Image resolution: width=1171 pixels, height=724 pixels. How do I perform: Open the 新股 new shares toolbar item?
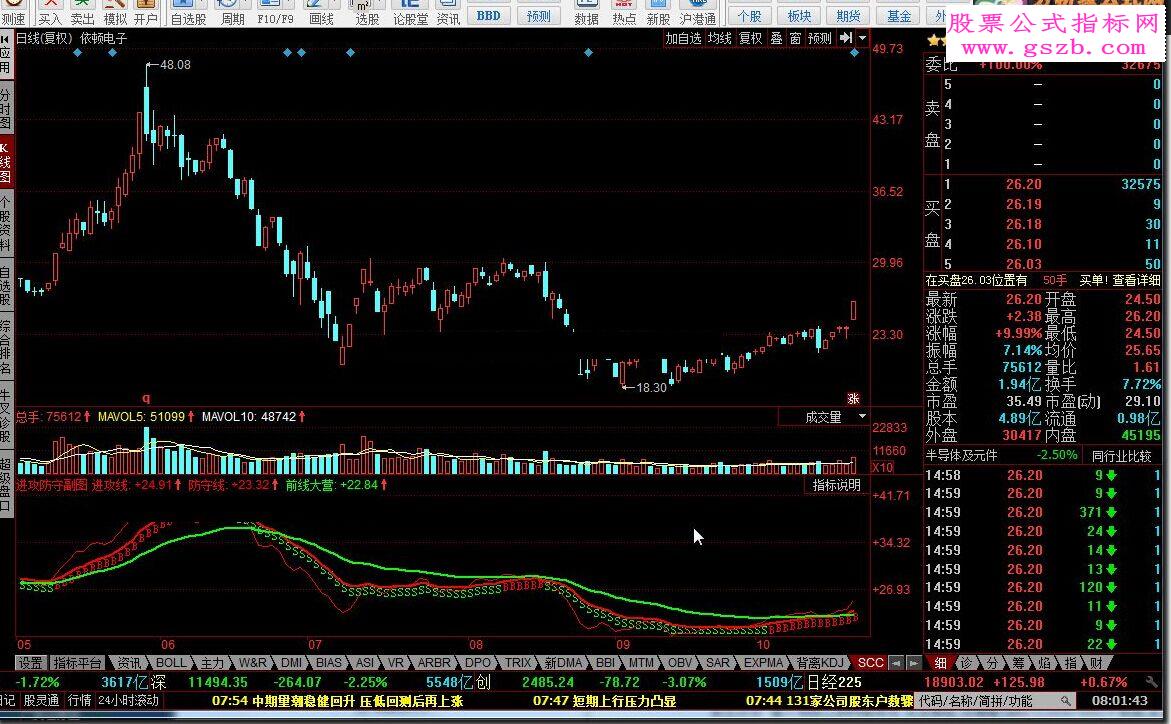[x=658, y=13]
